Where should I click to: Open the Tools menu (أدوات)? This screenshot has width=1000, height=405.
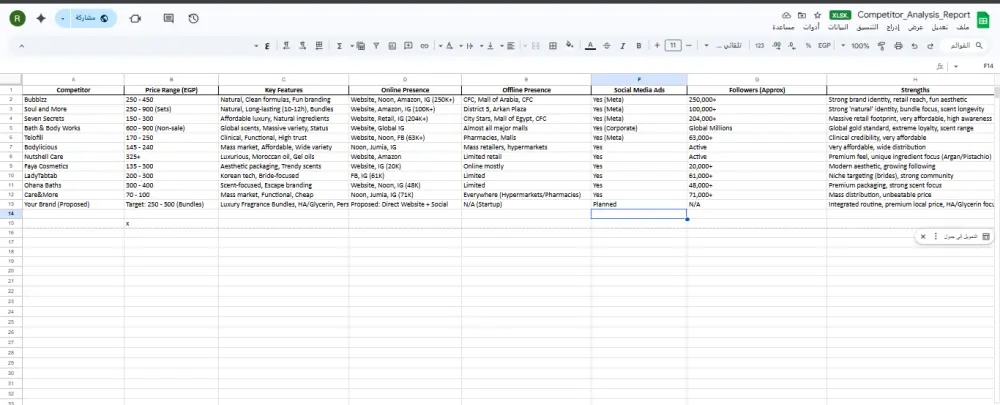810,27
